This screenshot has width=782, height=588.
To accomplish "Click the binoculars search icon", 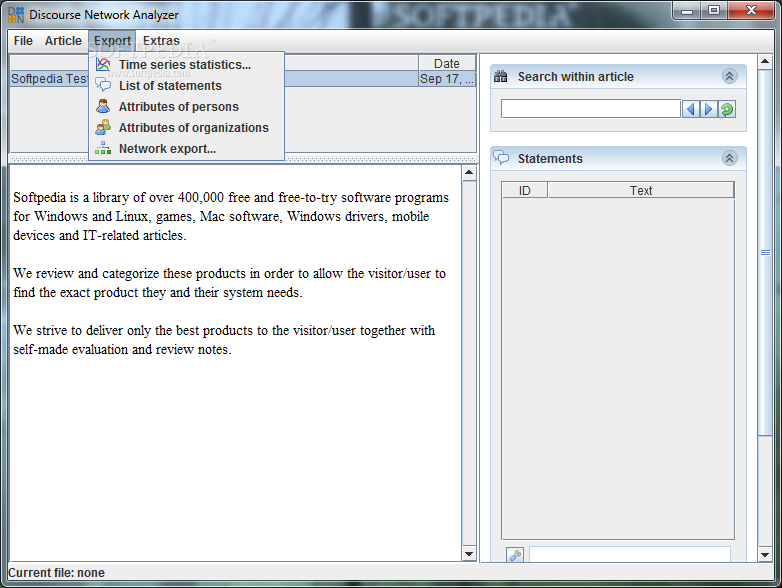I will point(501,76).
